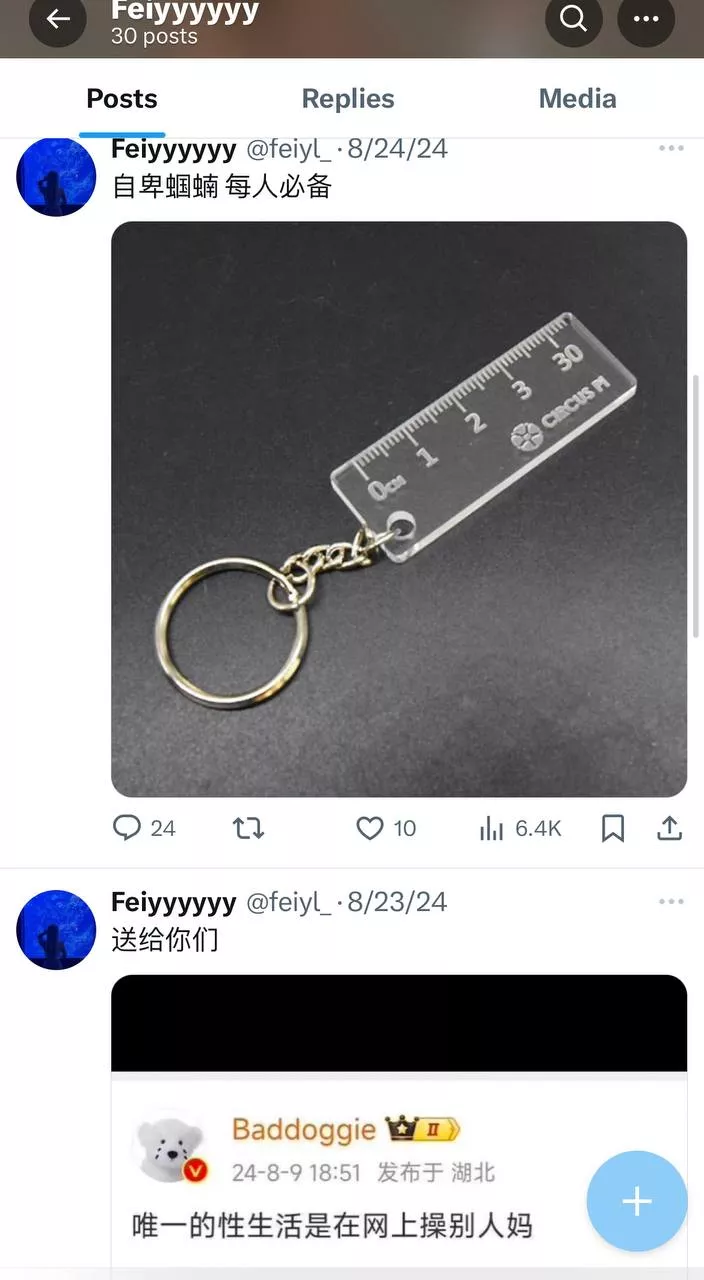Expand more options on the 8/23/24 post
This screenshot has height=1280, width=704.
(671, 902)
